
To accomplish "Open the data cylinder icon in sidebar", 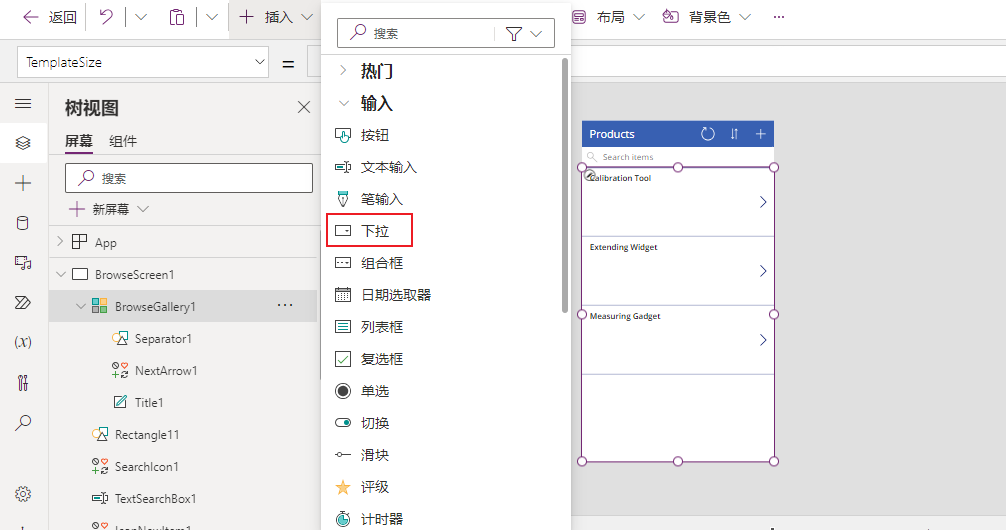I will click(x=22, y=223).
